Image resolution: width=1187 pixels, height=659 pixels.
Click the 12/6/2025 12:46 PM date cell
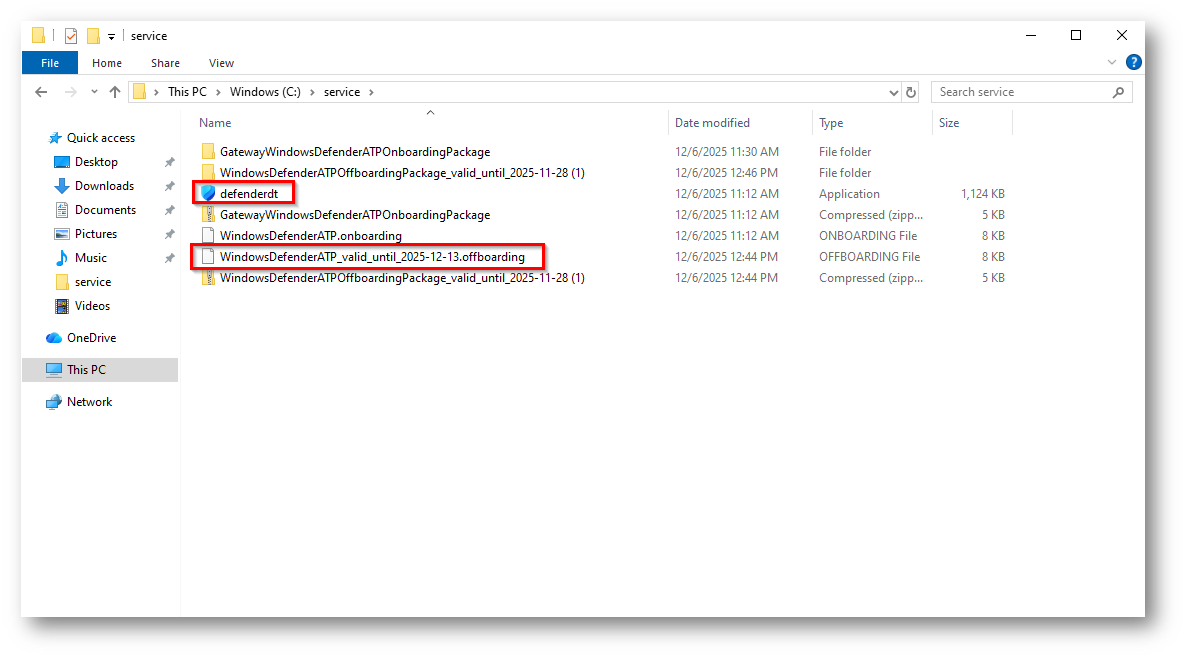[726, 173]
